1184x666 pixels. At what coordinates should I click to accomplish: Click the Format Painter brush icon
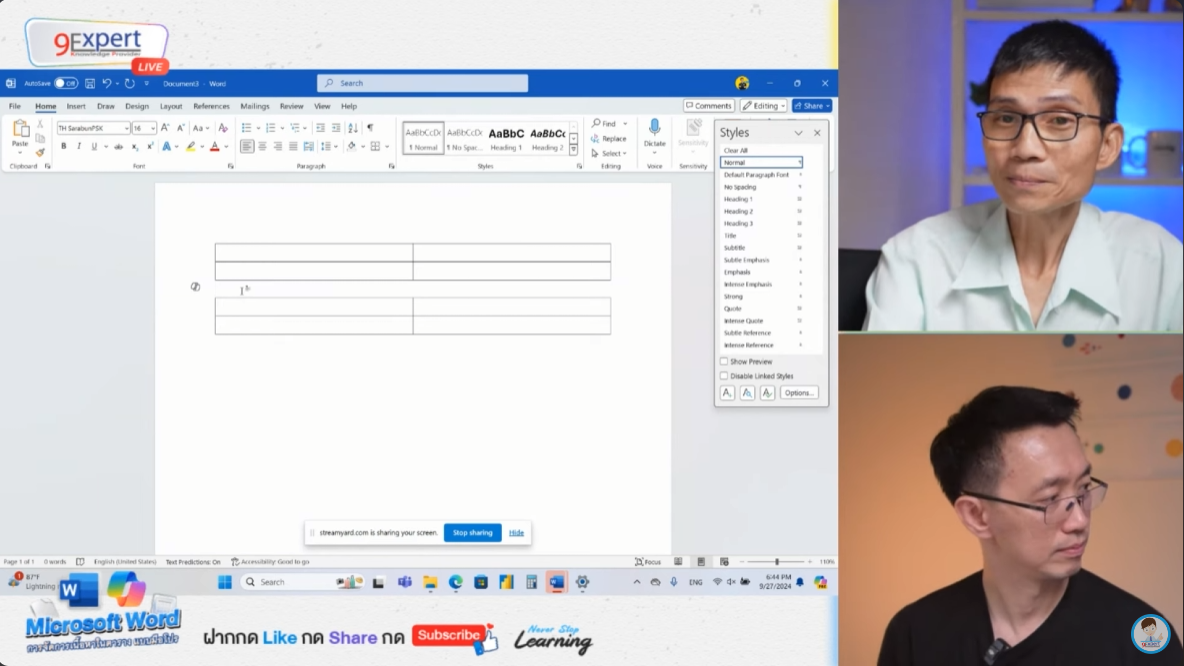[40, 153]
